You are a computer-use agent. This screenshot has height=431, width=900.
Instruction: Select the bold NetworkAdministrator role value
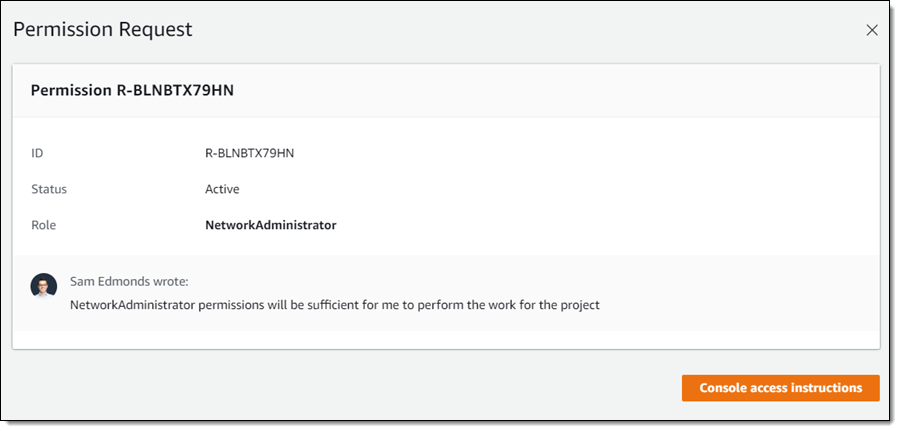(x=270, y=225)
